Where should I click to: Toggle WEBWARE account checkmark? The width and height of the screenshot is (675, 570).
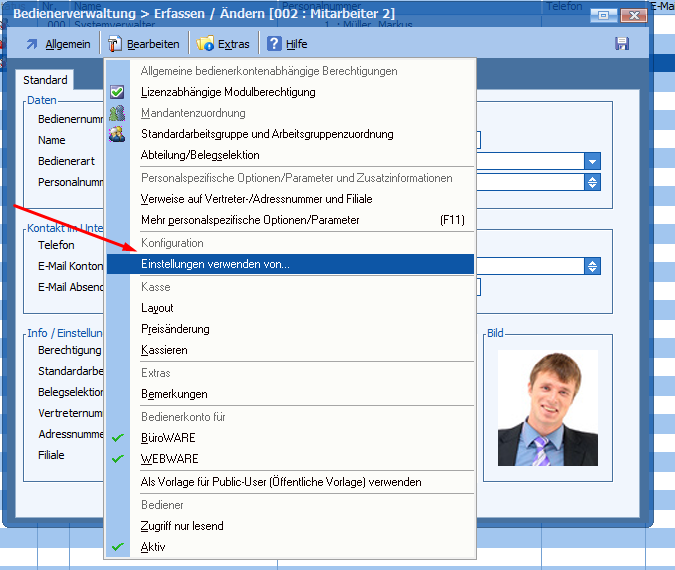(118, 459)
